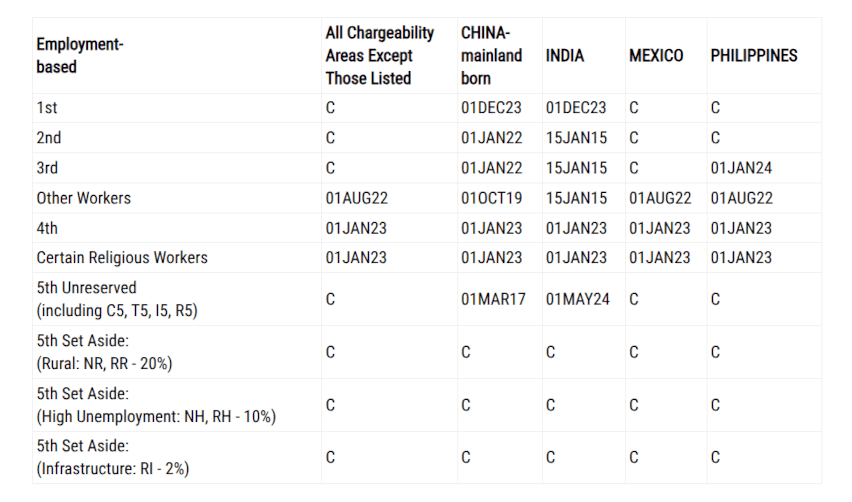Select the 01MAR17 China 5th Unreserved cell
852x502 pixels.
pyautogui.click(x=493, y=299)
